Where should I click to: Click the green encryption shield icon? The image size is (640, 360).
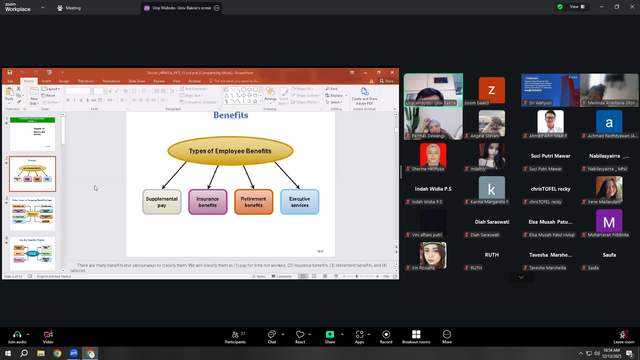click(560, 7)
